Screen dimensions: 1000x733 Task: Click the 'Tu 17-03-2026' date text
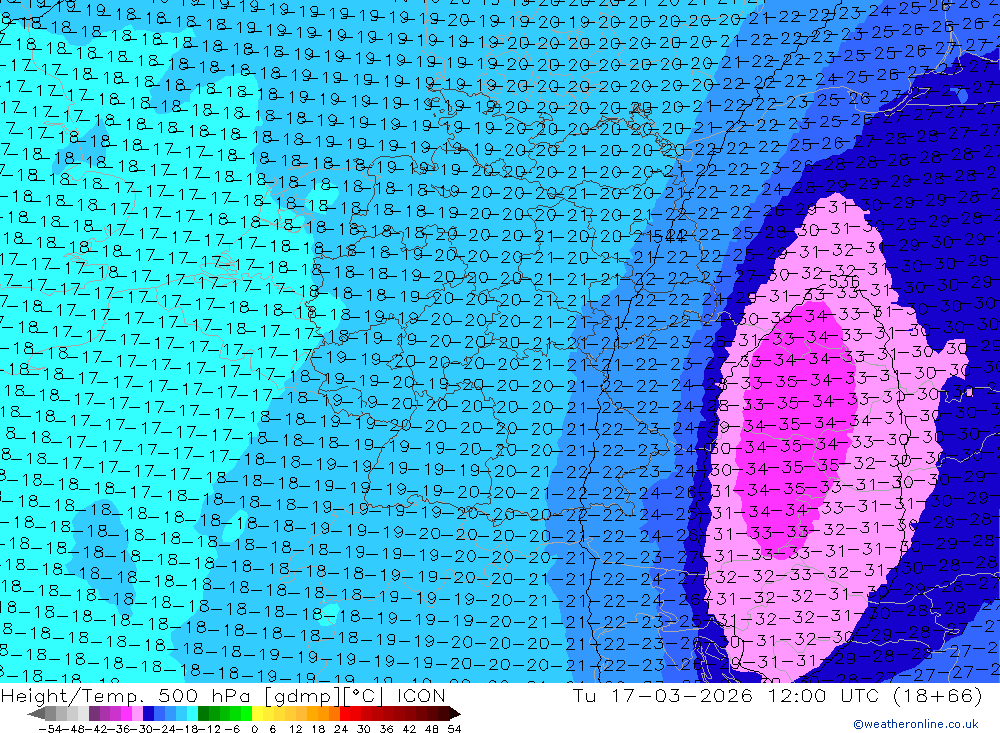(x=663, y=695)
